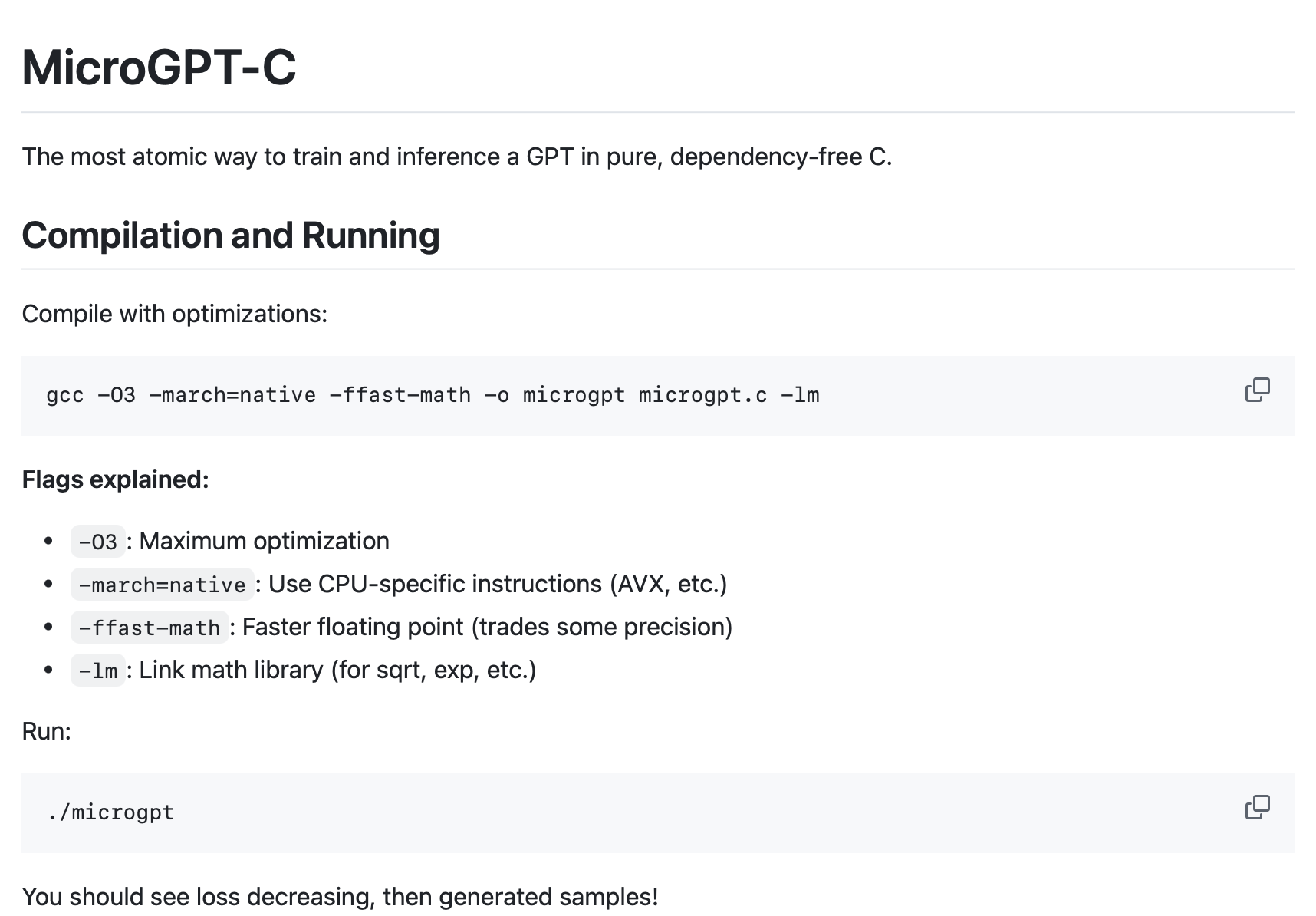Click the bold 'Flags explained:' label
The height and width of the screenshot is (916, 1316).
tap(115, 479)
